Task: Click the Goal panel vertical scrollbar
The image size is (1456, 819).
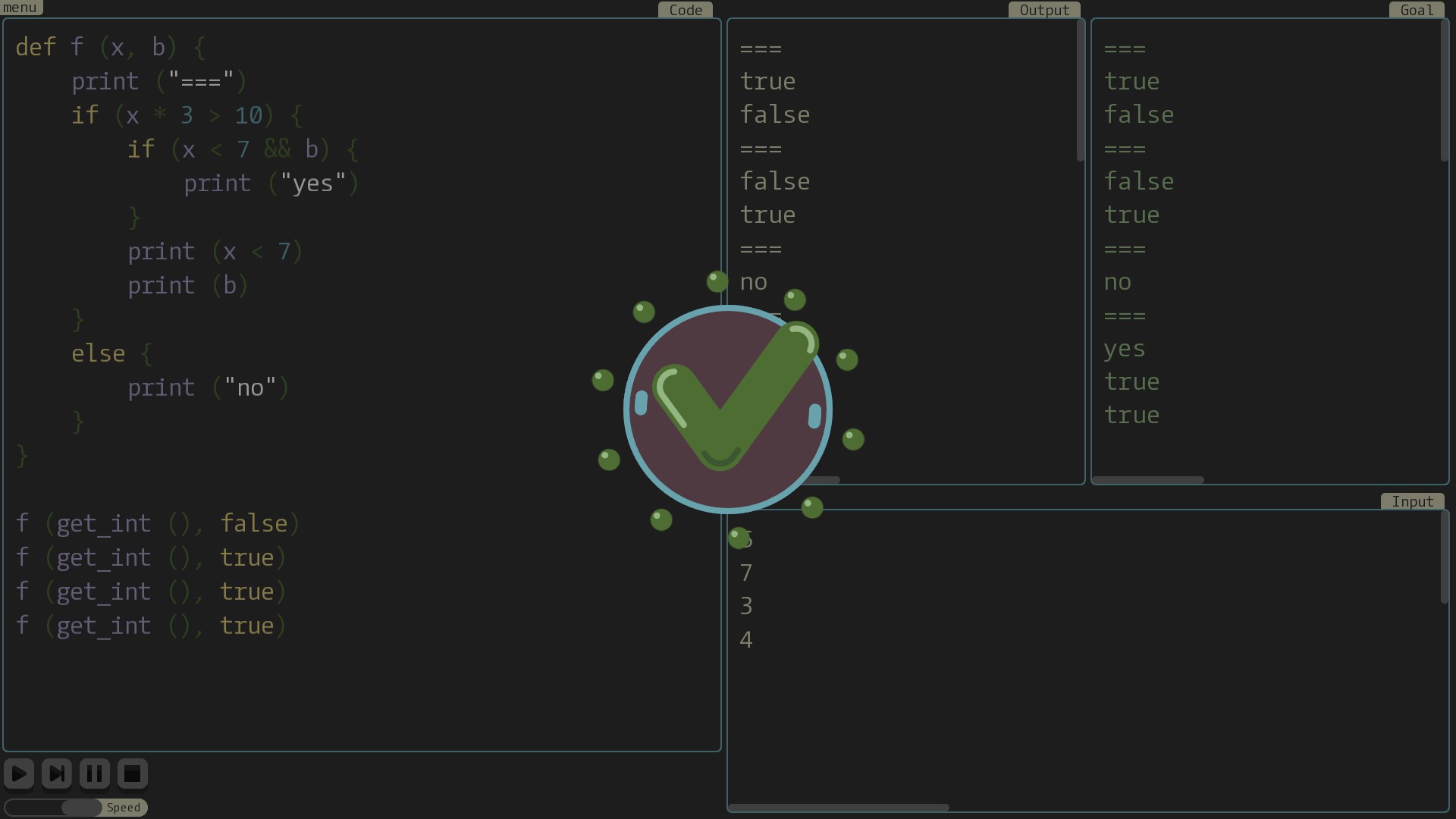Action: (1445, 91)
